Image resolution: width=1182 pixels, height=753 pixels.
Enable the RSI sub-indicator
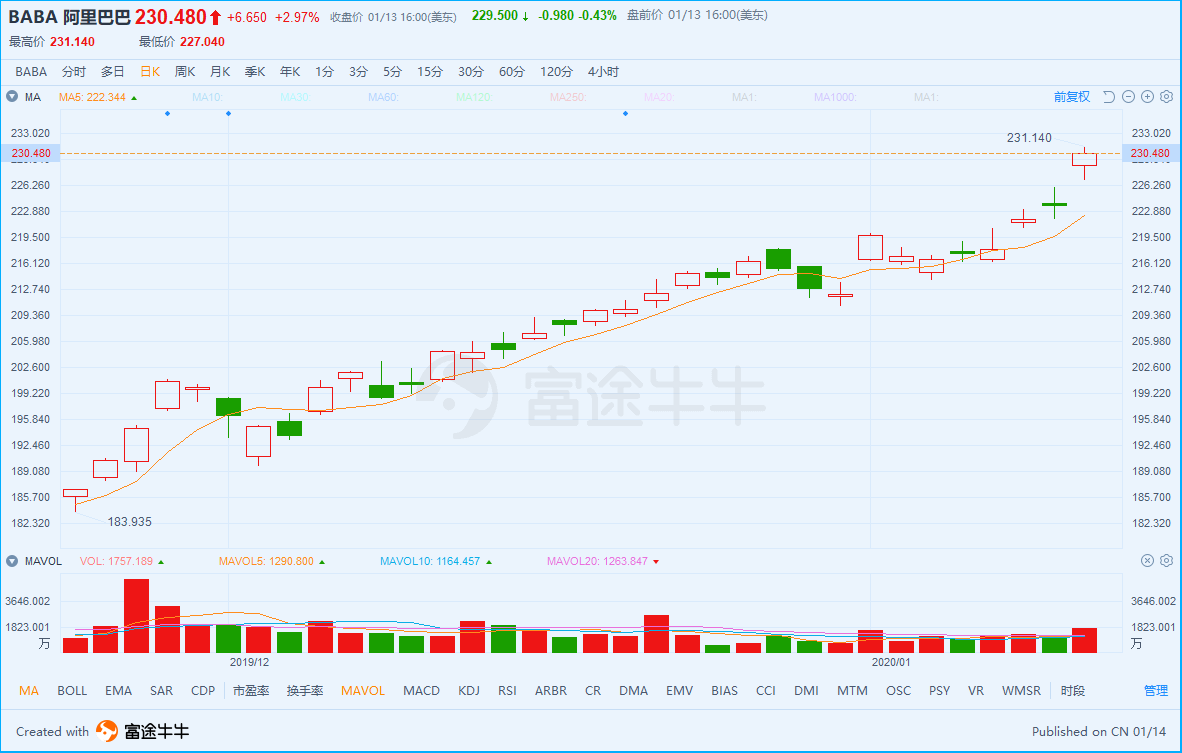pos(507,690)
